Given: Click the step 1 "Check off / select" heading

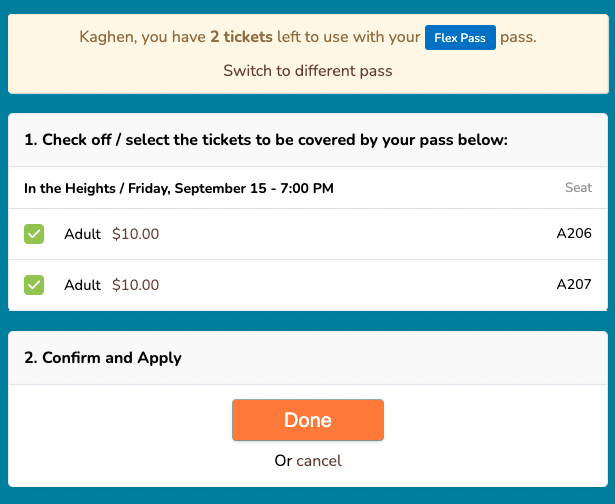Looking at the screenshot, I should pyautogui.click(x=266, y=140).
